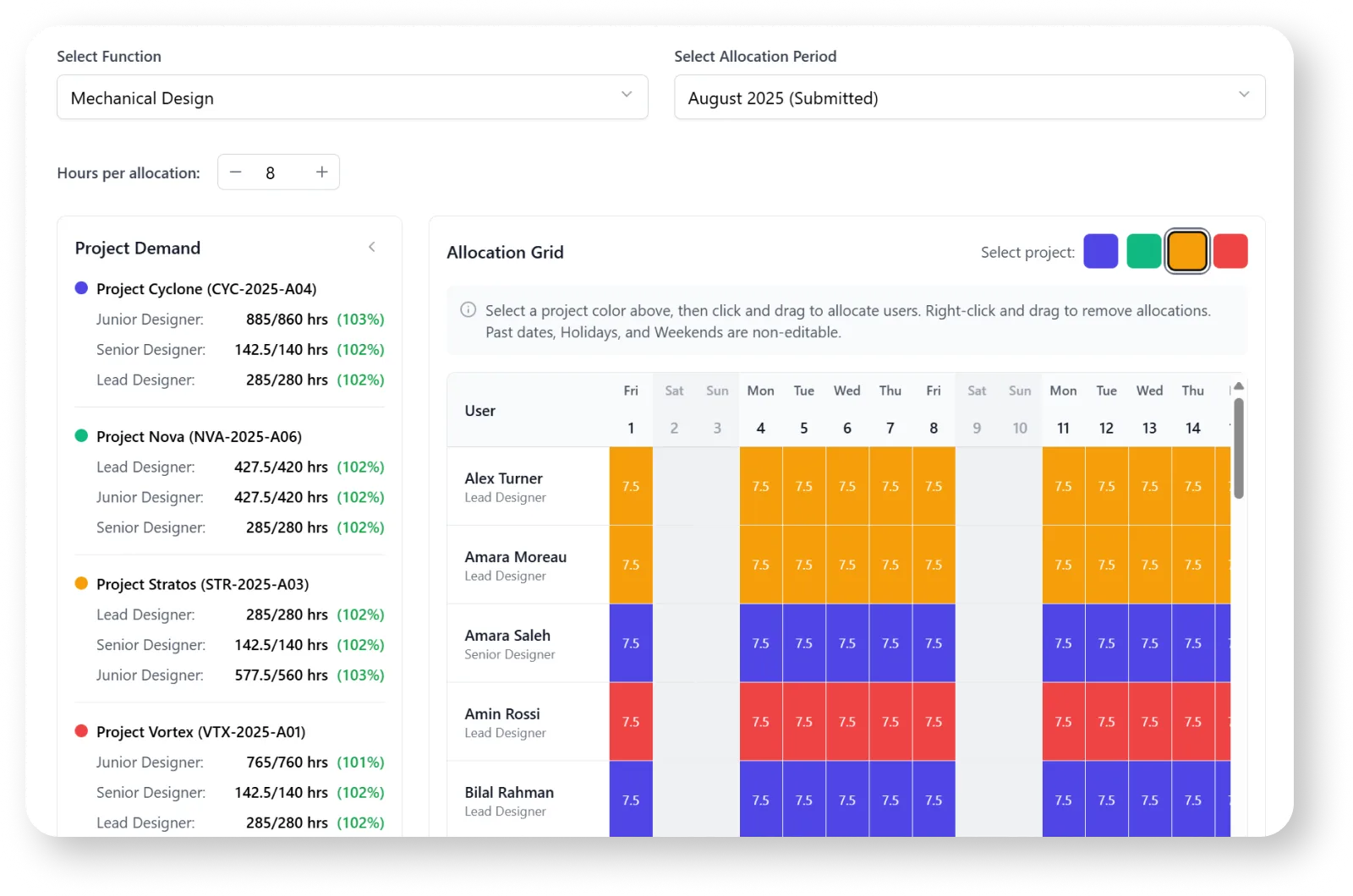Click the Mon 4 column header
The image size is (1353, 896).
click(x=760, y=409)
